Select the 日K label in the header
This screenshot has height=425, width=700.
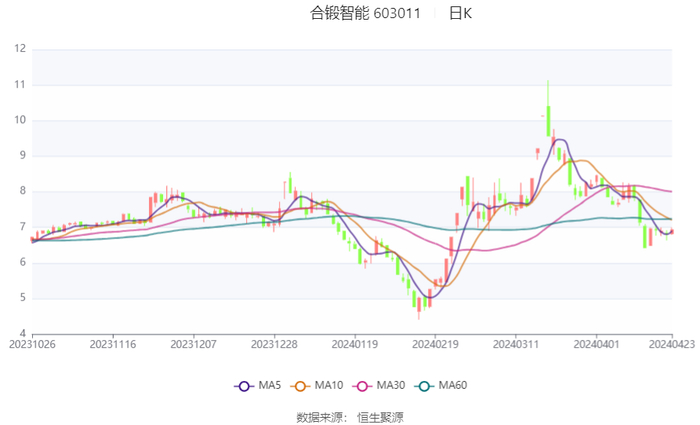460,14
